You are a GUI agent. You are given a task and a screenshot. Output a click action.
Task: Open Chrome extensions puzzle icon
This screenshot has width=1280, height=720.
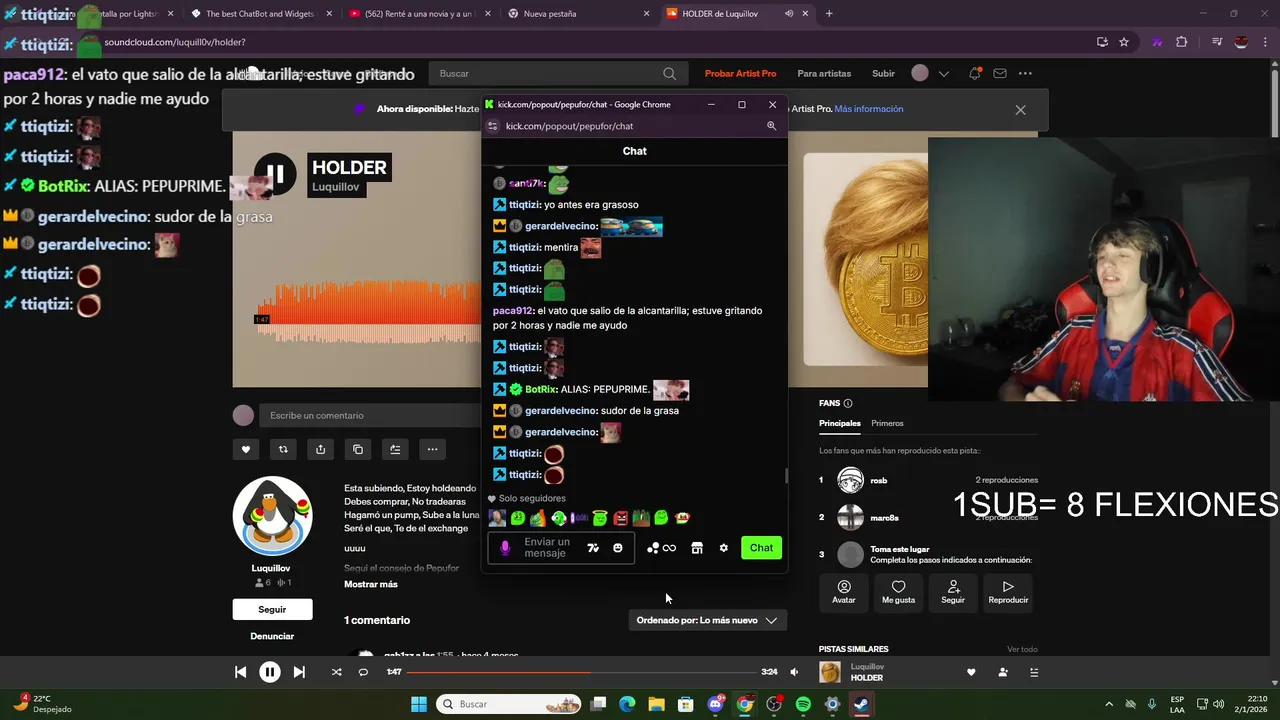[x=1182, y=42]
